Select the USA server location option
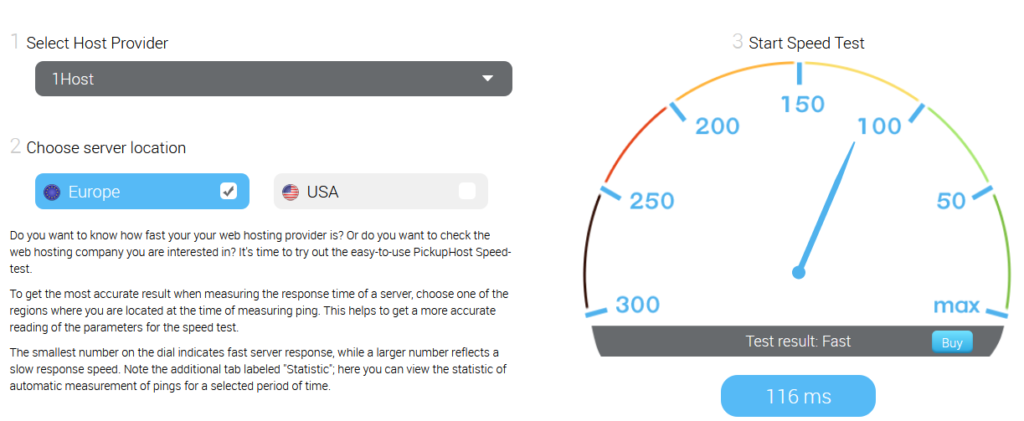 [x=370, y=192]
